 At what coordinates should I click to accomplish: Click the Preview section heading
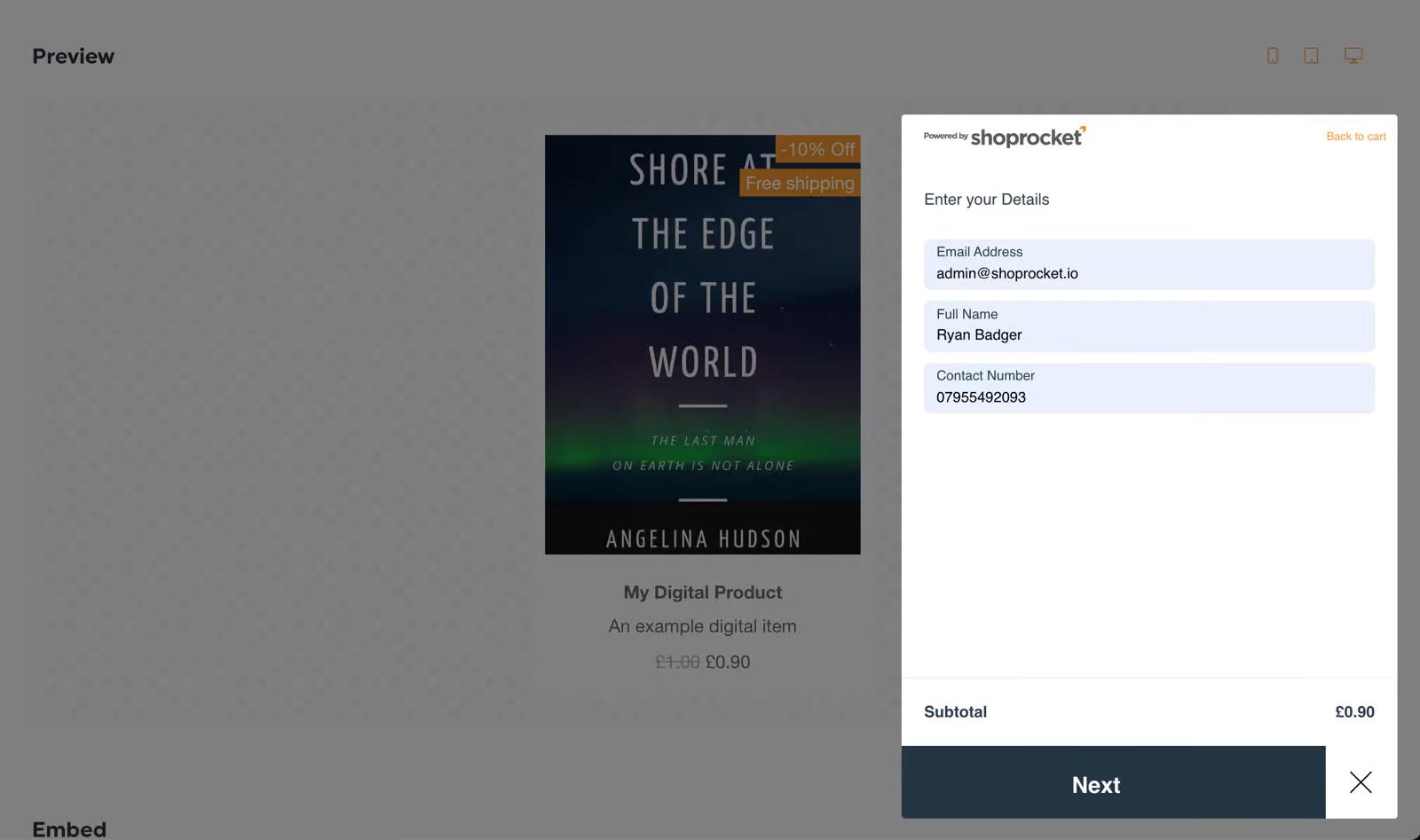74,56
